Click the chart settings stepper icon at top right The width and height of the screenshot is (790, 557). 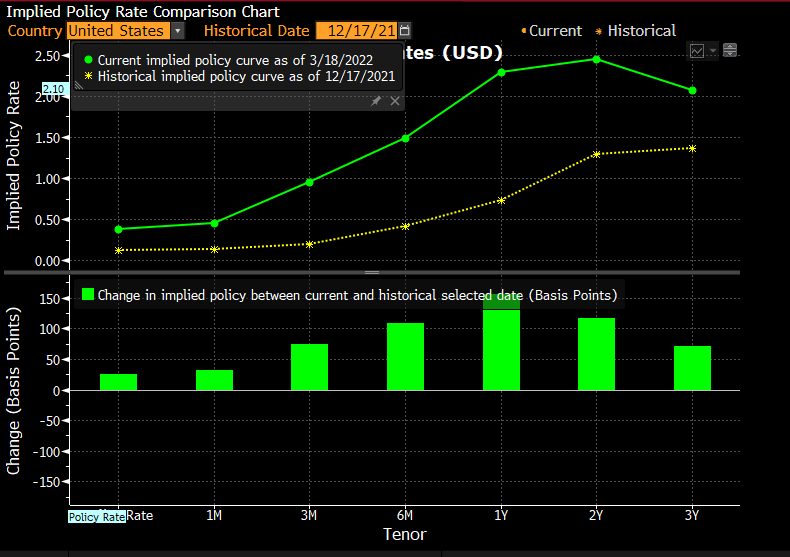(731, 51)
